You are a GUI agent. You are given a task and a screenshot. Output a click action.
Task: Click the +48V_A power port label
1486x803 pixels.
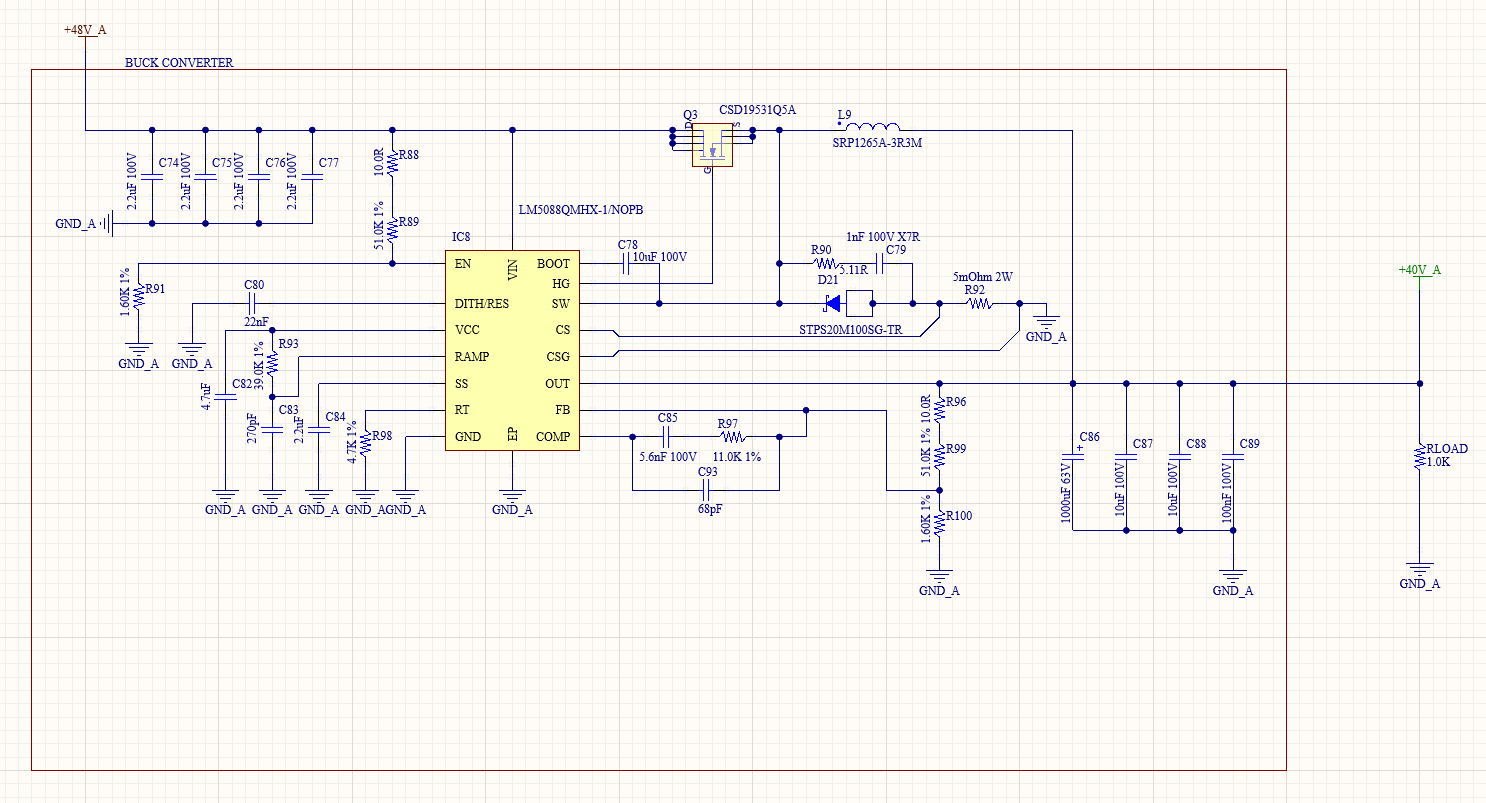click(x=85, y=30)
